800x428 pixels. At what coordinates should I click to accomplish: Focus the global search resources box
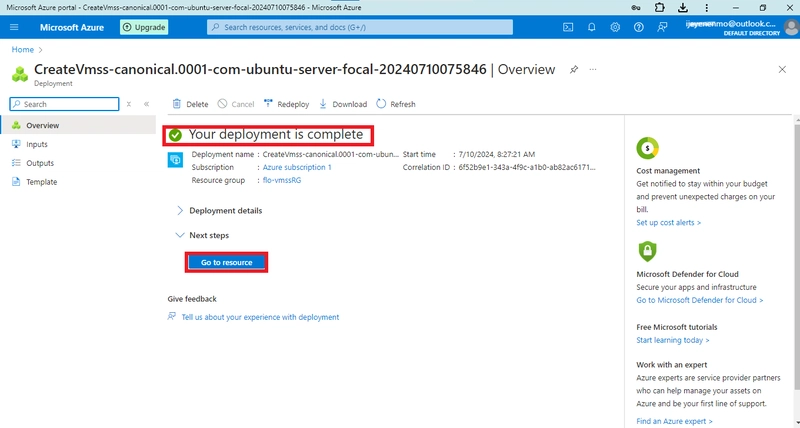coord(360,27)
